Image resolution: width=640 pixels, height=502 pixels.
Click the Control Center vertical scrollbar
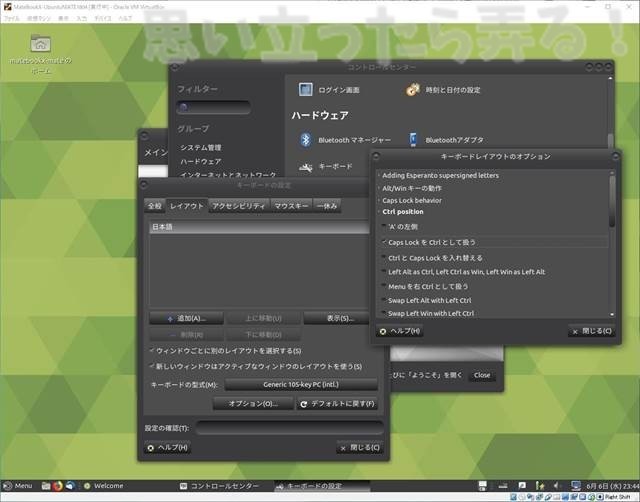[611, 141]
